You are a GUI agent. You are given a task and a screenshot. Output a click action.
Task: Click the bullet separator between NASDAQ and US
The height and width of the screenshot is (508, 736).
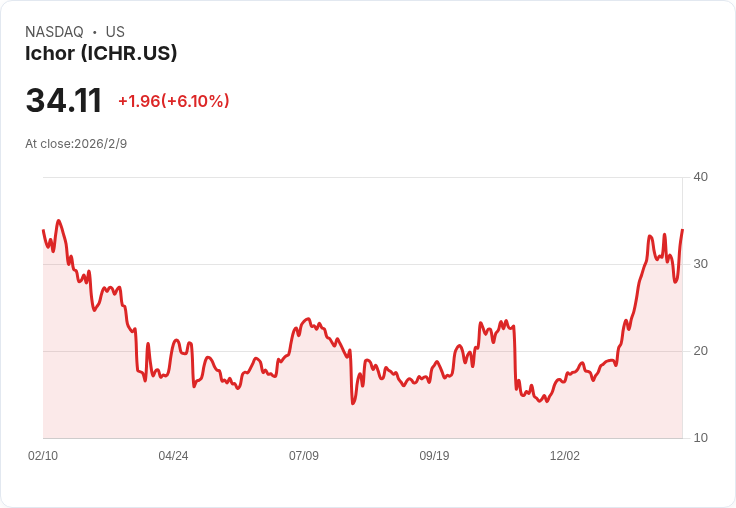(94, 32)
